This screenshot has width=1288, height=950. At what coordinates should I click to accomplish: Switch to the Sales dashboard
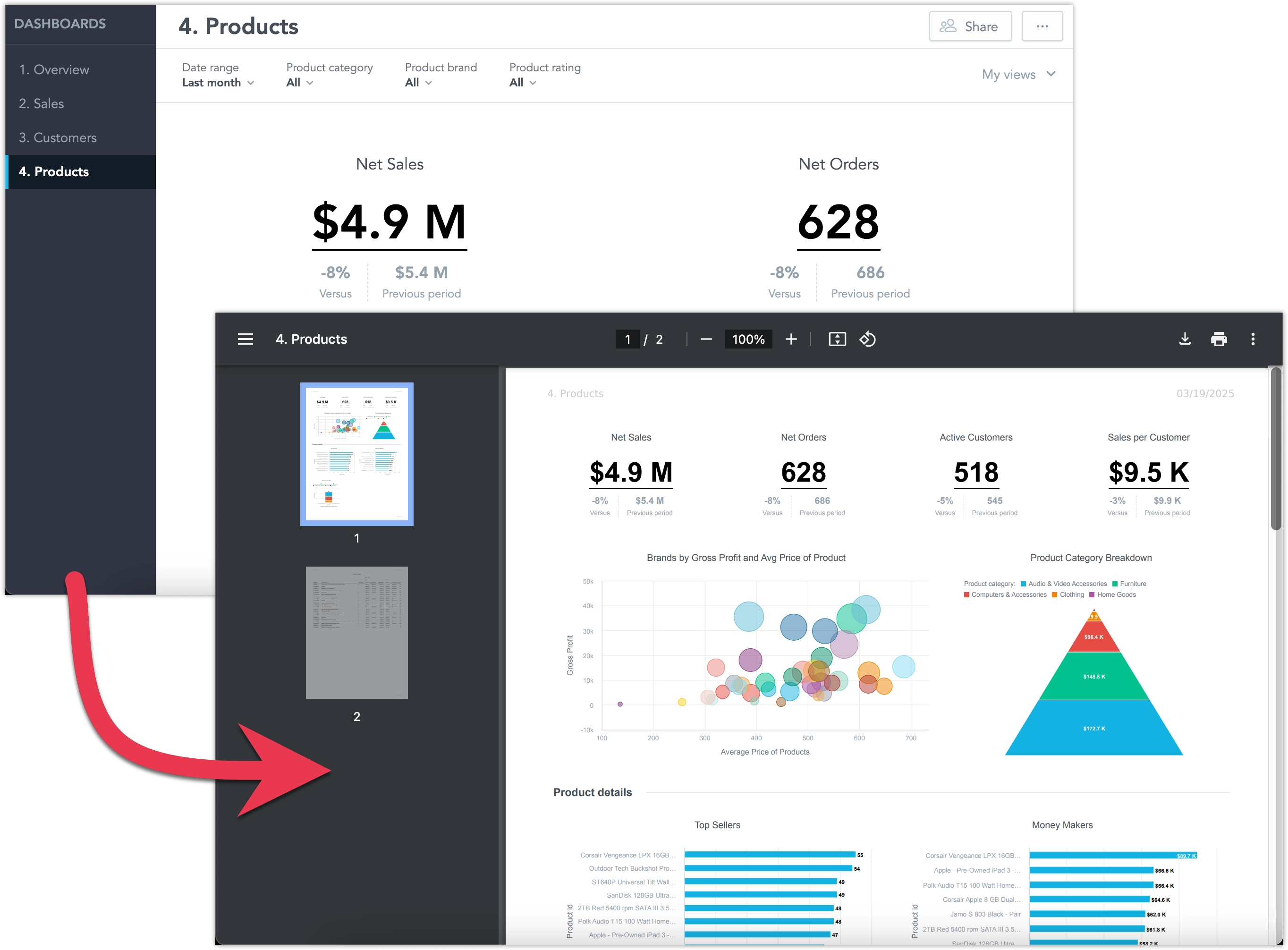click(x=41, y=103)
